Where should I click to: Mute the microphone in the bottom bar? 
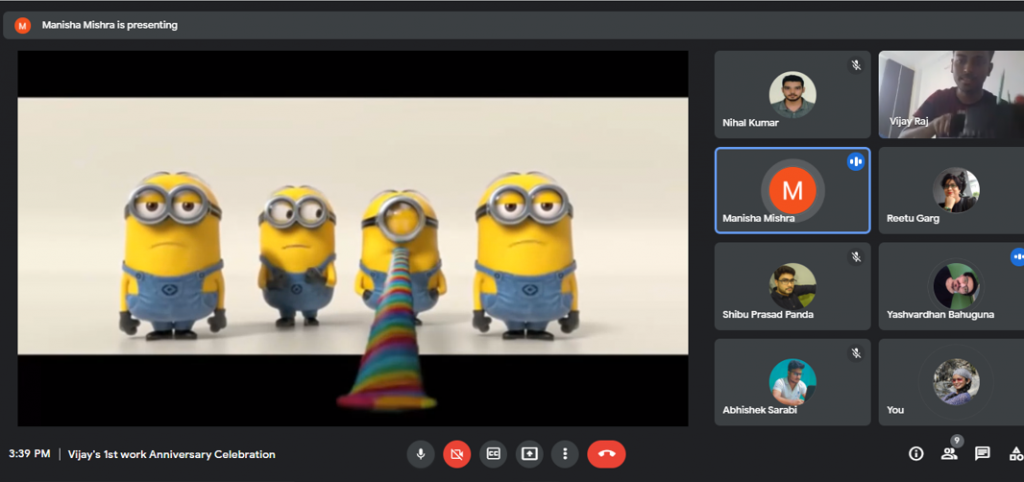pyautogui.click(x=420, y=454)
